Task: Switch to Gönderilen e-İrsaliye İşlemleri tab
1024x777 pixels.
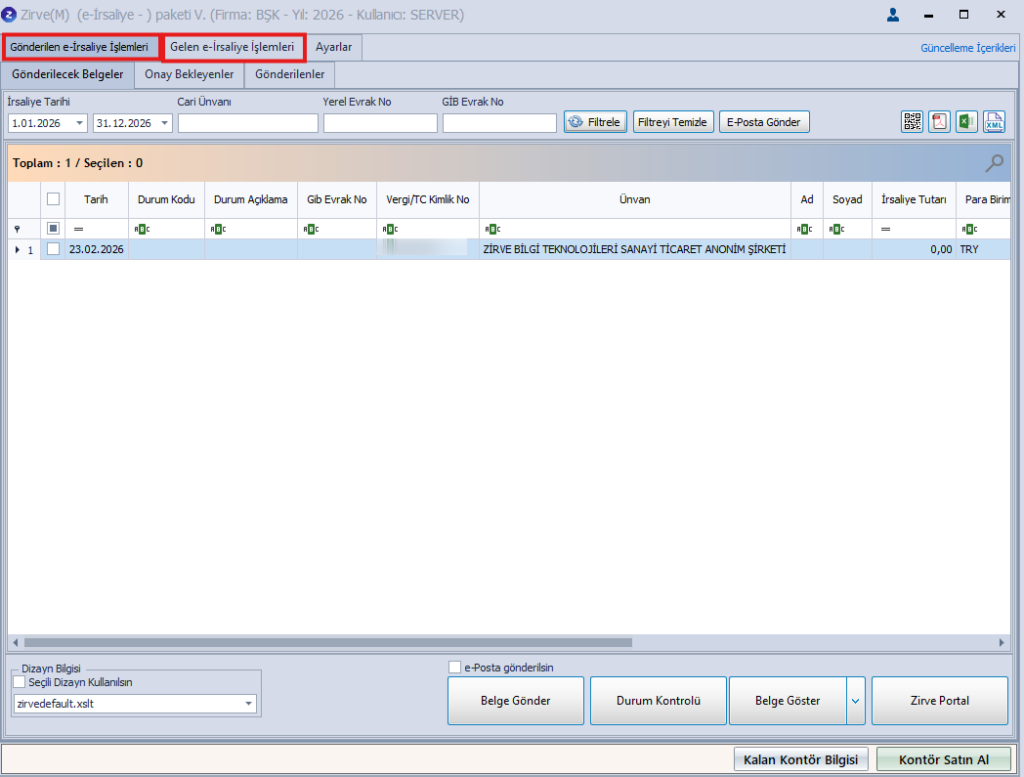Action: (79, 47)
